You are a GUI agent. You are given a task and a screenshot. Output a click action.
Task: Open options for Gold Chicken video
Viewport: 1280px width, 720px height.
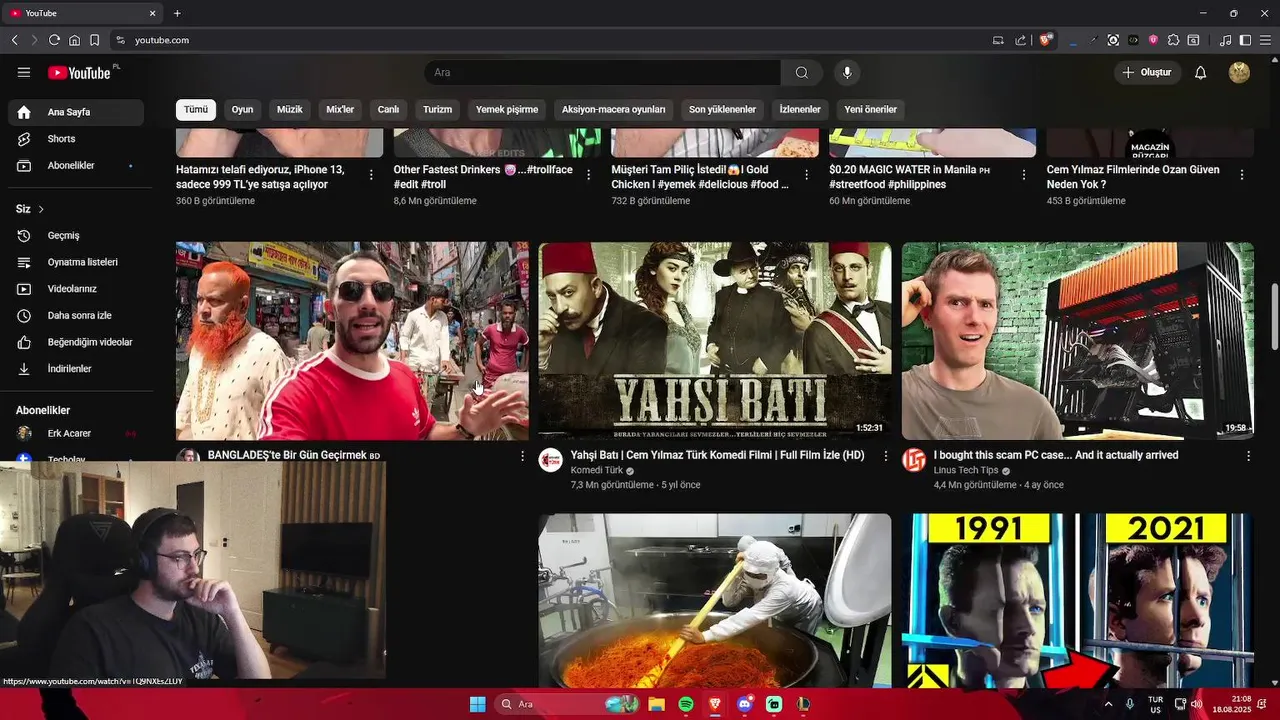(x=806, y=175)
